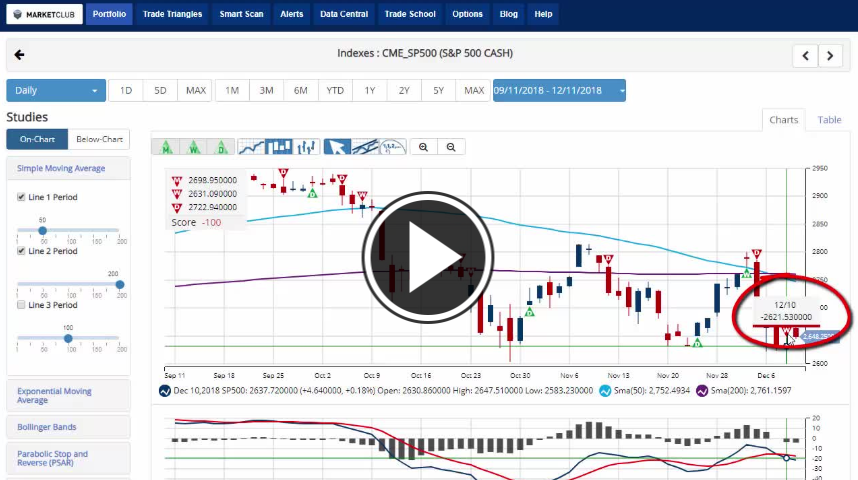
Task: Select the 1D range button
Action: click(126, 91)
